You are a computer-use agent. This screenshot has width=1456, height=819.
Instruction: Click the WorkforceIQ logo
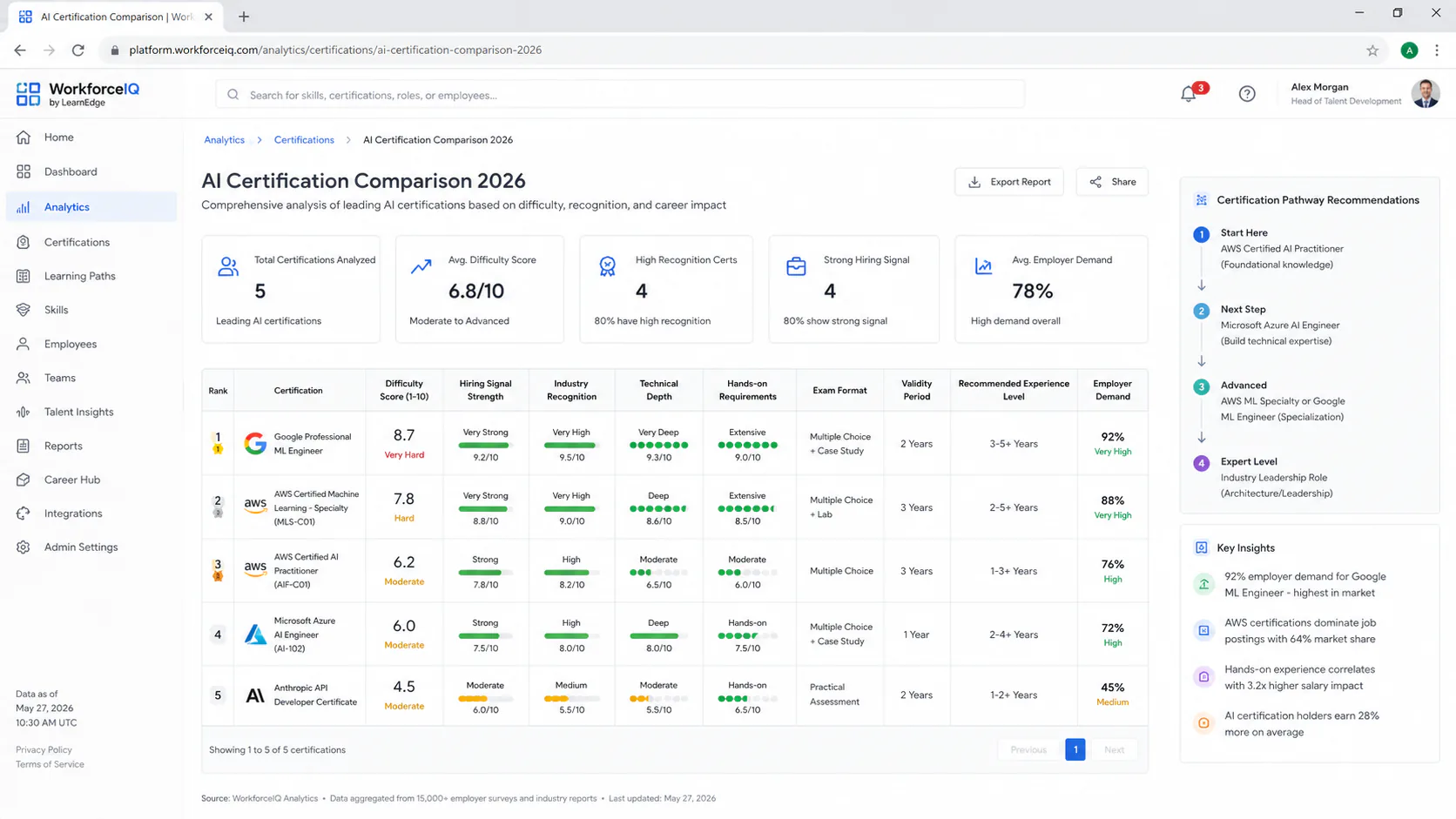click(x=78, y=94)
